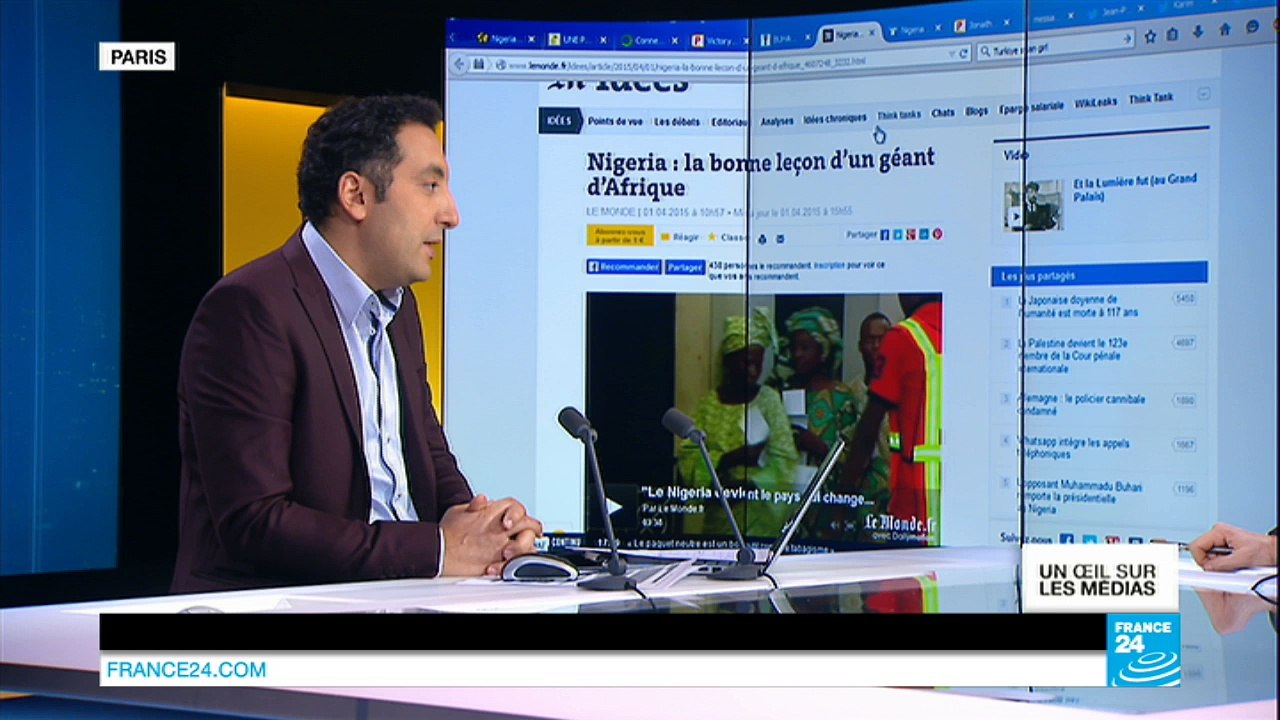Open the Muhammadu Buhari présidentielle article link
Viewport: 1280px width, 720px height.
(1079, 497)
